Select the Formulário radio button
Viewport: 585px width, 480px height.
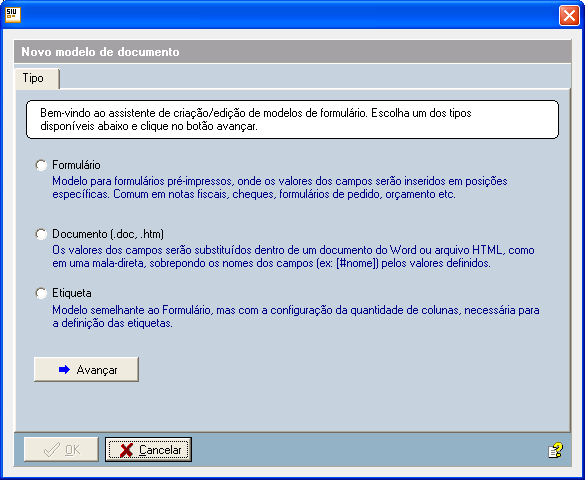click(x=41, y=165)
